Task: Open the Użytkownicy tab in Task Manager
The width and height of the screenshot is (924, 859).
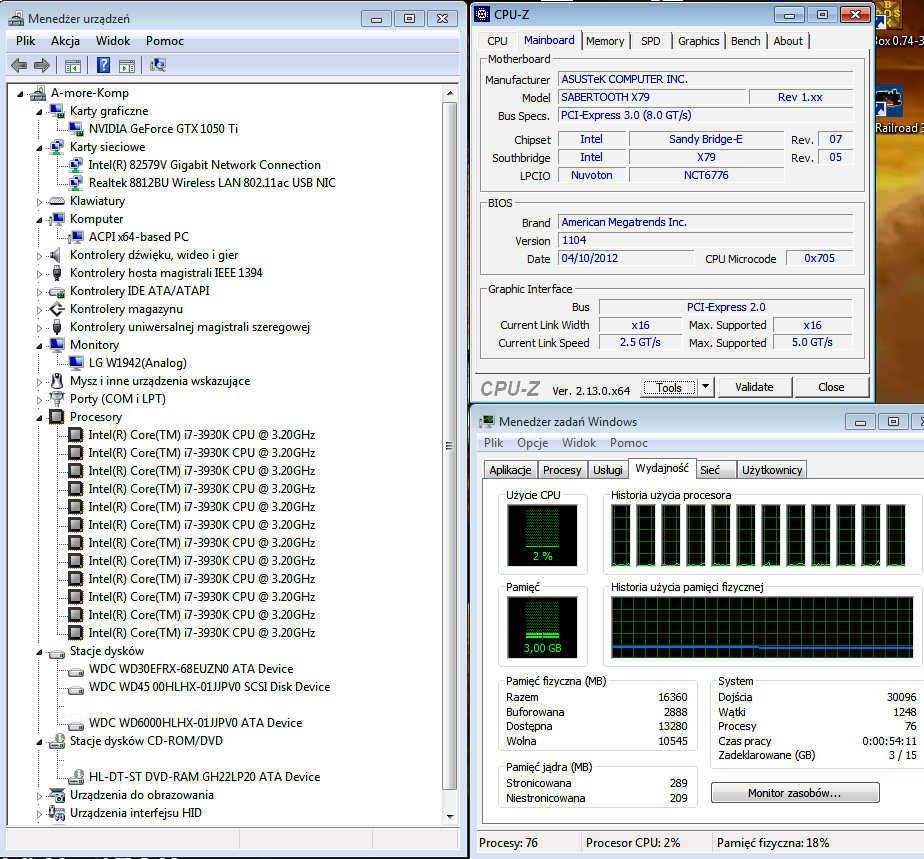Action: (771, 470)
